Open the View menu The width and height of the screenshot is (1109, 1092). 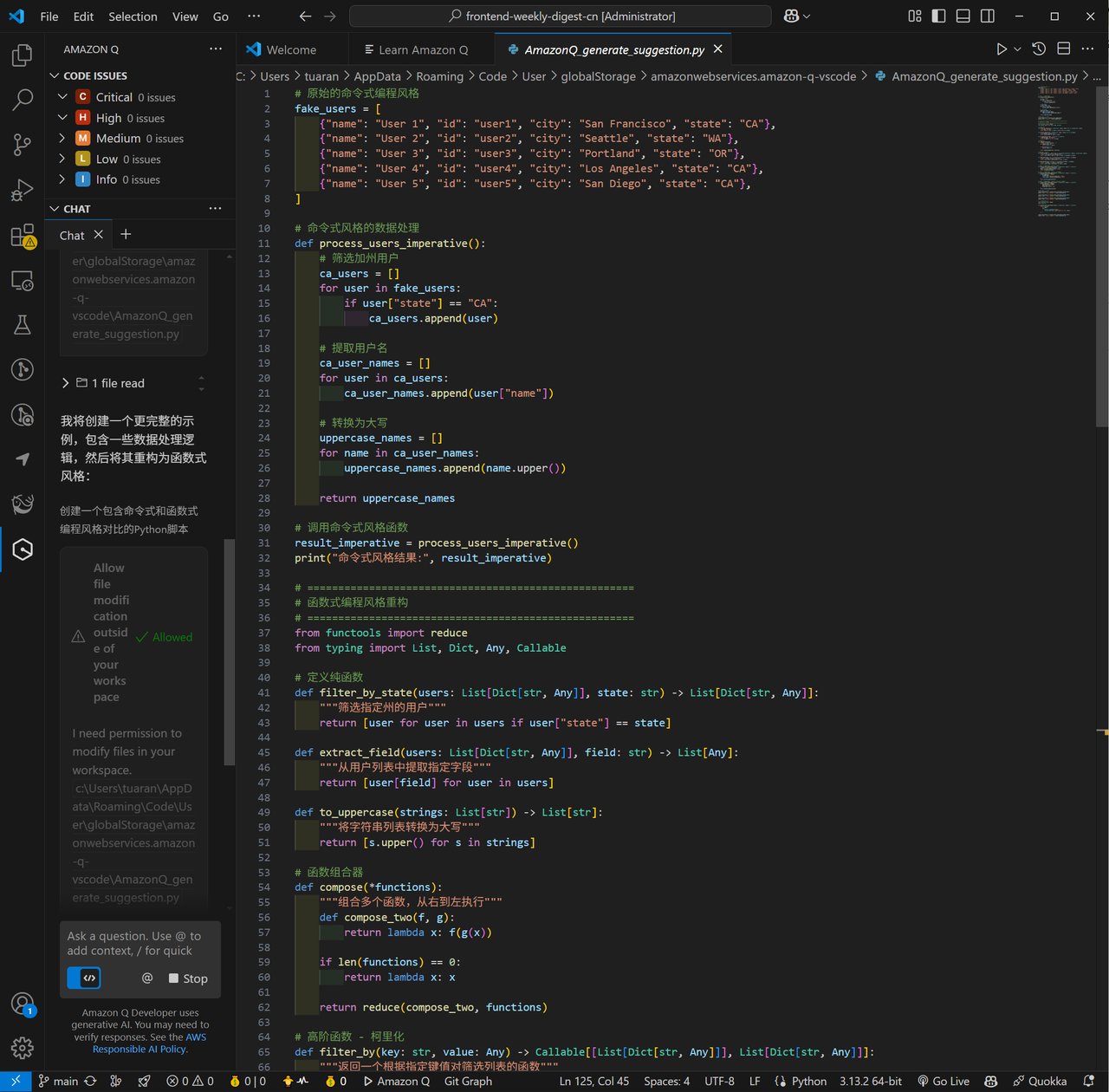pyautogui.click(x=185, y=16)
